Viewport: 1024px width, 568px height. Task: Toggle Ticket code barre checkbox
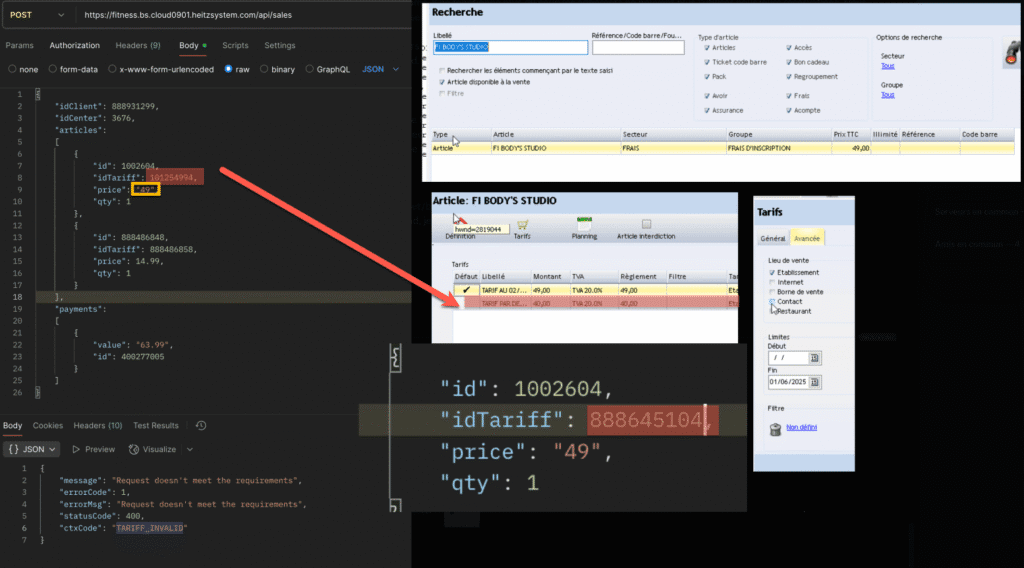pos(707,62)
